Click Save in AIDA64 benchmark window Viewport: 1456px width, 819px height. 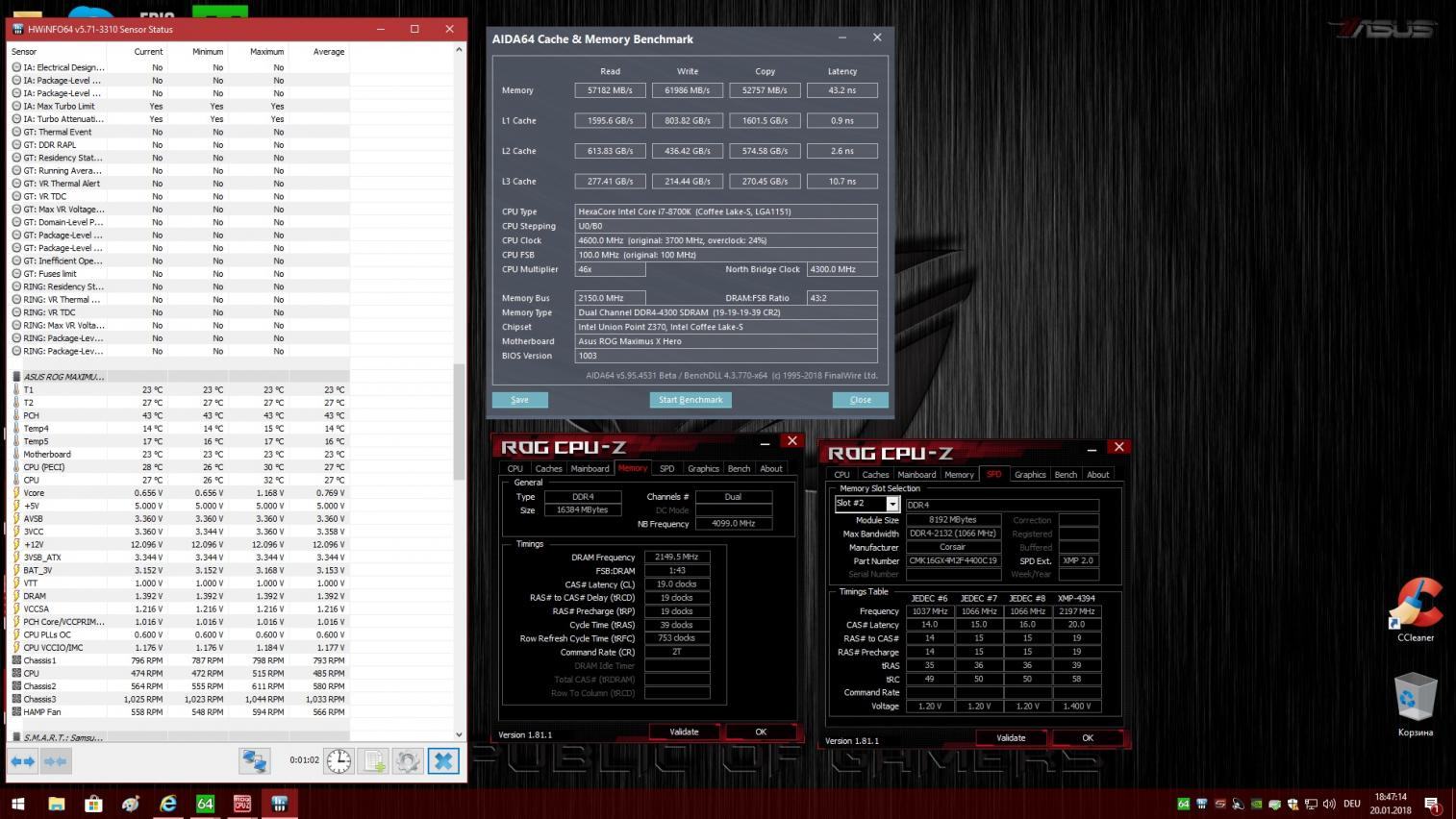pyautogui.click(x=519, y=400)
